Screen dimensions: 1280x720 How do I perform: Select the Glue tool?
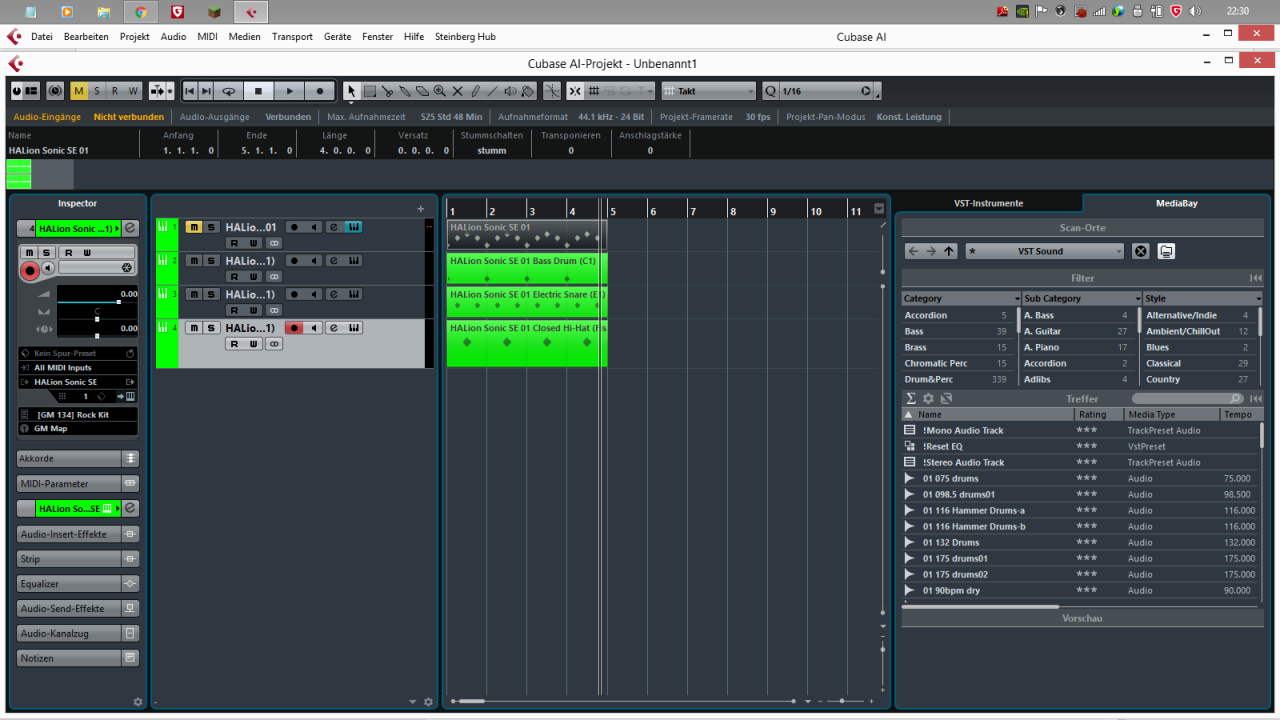pyautogui.click(x=405, y=91)
